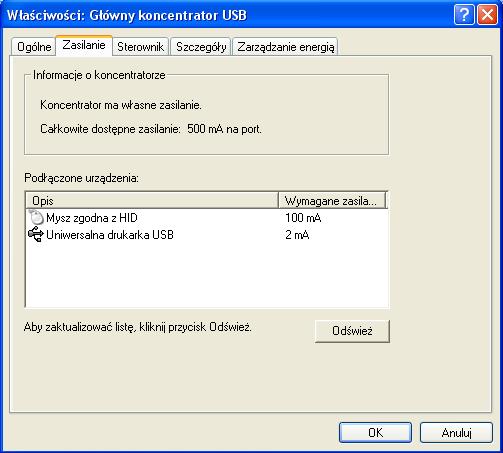This screenshot has height=453, width=503.
Task: Confirm with the OK button
Action: tap(376, 433)
